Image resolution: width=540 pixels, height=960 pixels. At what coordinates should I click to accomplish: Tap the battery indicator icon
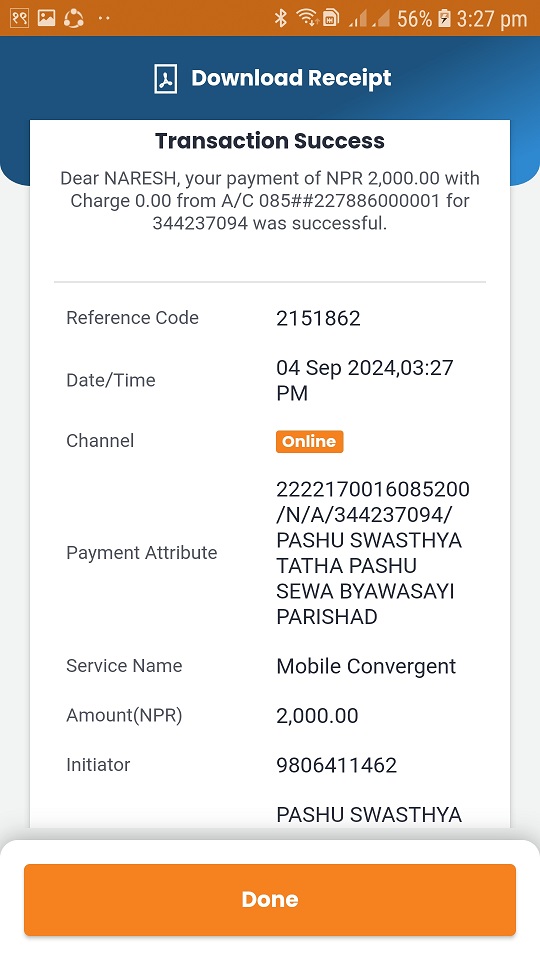coord(444,18)
